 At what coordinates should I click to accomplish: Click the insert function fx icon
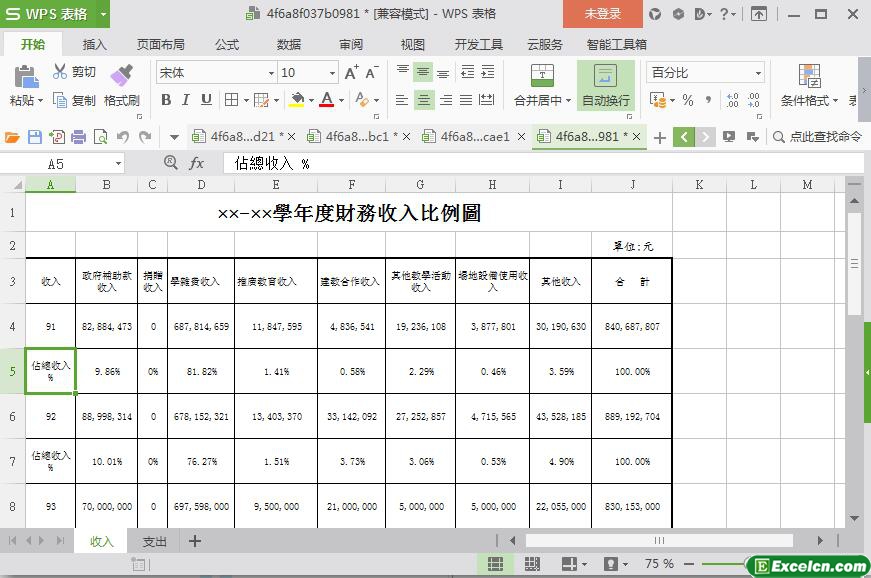tap(197, 163)
